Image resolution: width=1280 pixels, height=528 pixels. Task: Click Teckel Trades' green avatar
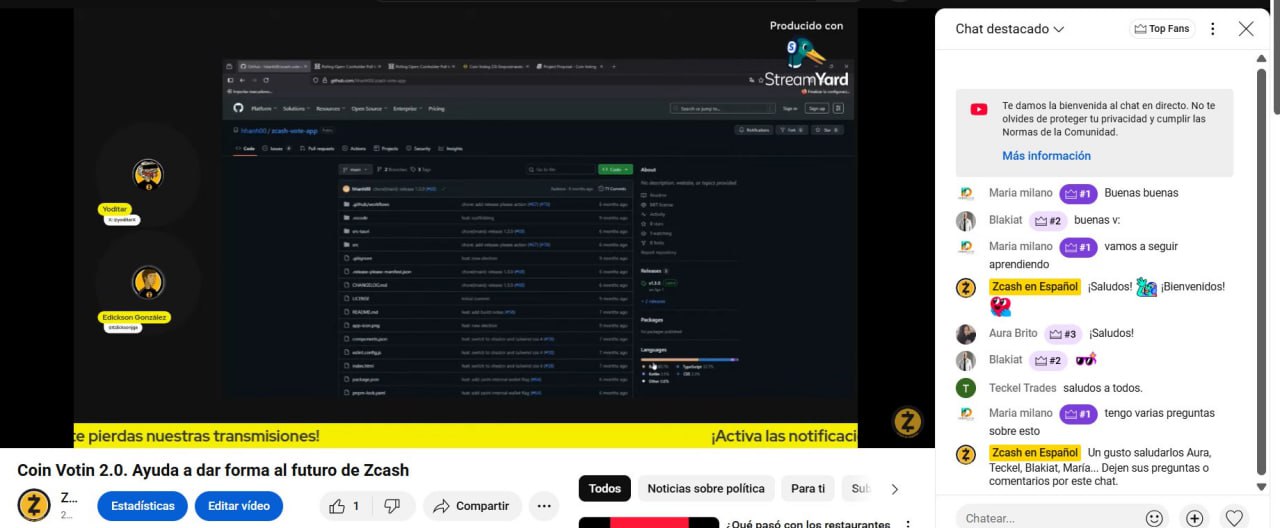tap(966, 388)
